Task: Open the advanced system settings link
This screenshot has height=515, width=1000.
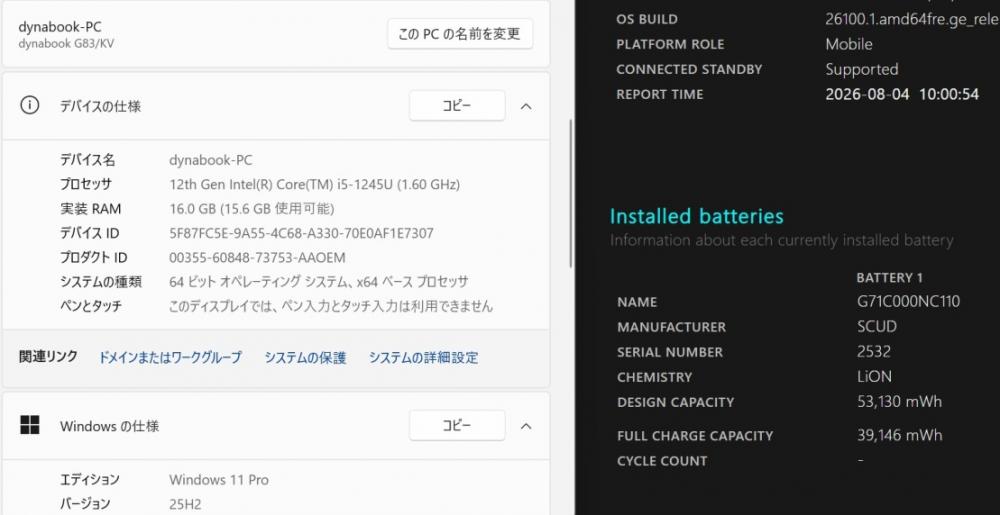Action: point(423,358)
